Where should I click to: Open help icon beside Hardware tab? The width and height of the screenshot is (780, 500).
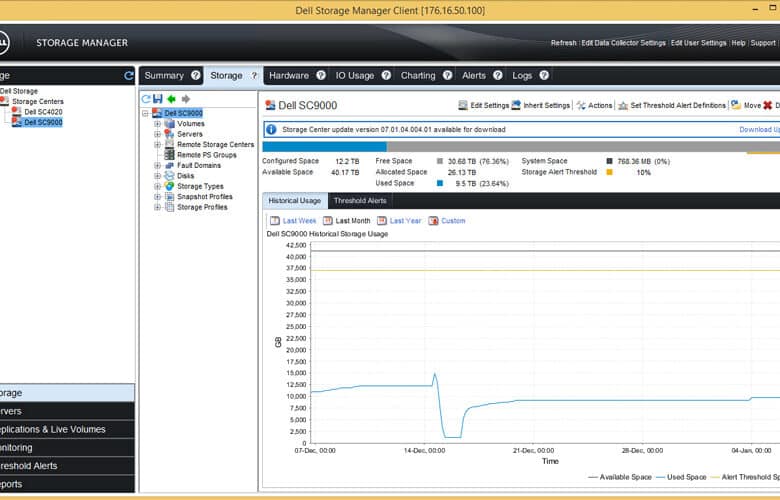click(x=321, y=75)
